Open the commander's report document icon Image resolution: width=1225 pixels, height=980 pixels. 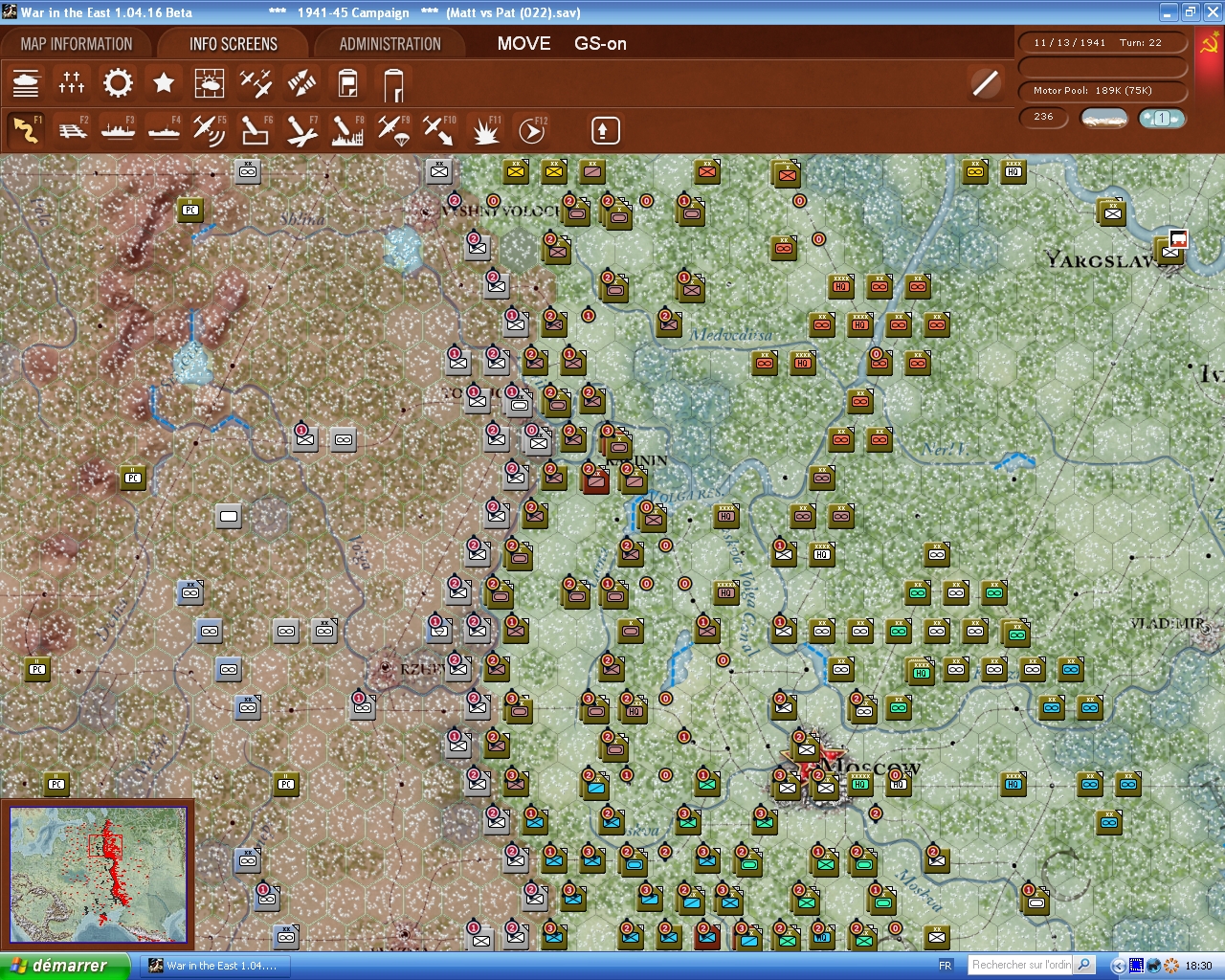point(347,83)
